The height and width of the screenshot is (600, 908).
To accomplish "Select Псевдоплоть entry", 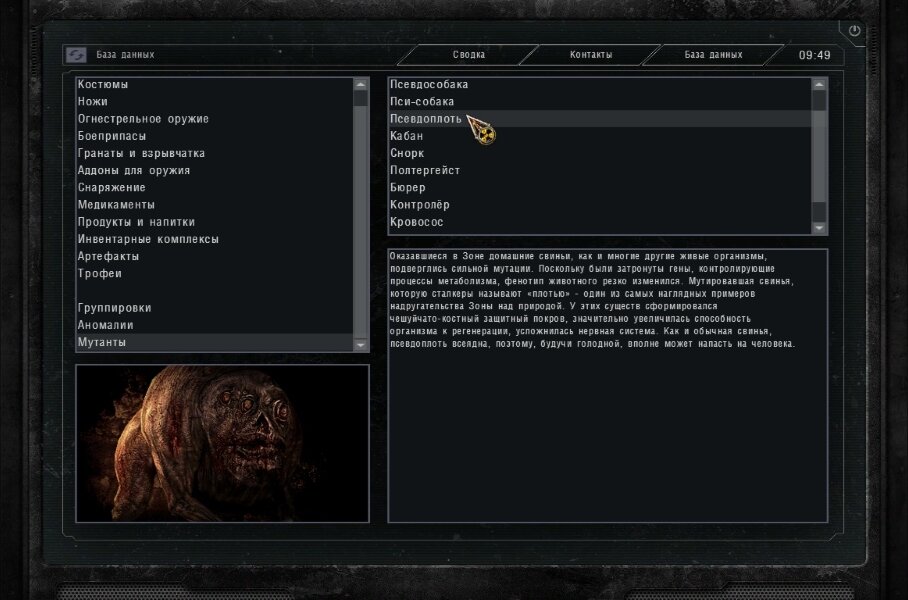I will point(600,119).
